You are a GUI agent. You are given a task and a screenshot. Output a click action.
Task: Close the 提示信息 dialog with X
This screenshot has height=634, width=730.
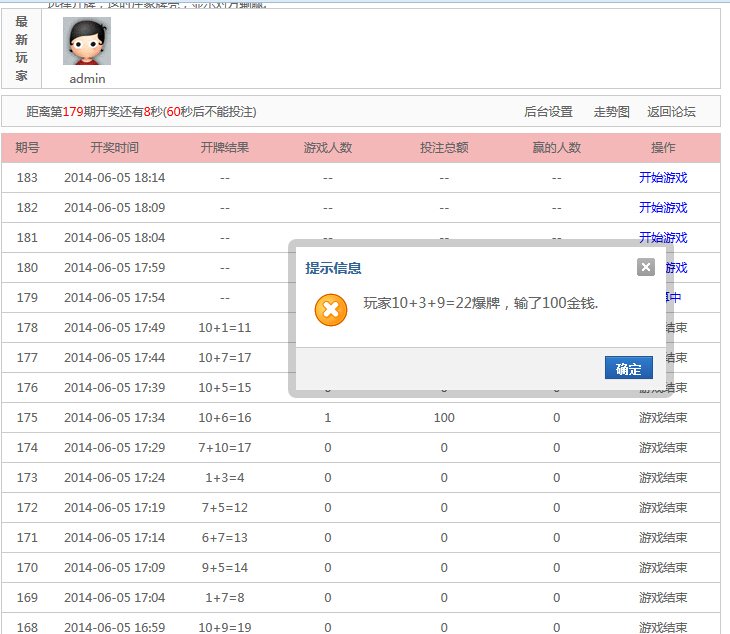tap(646, 267)
